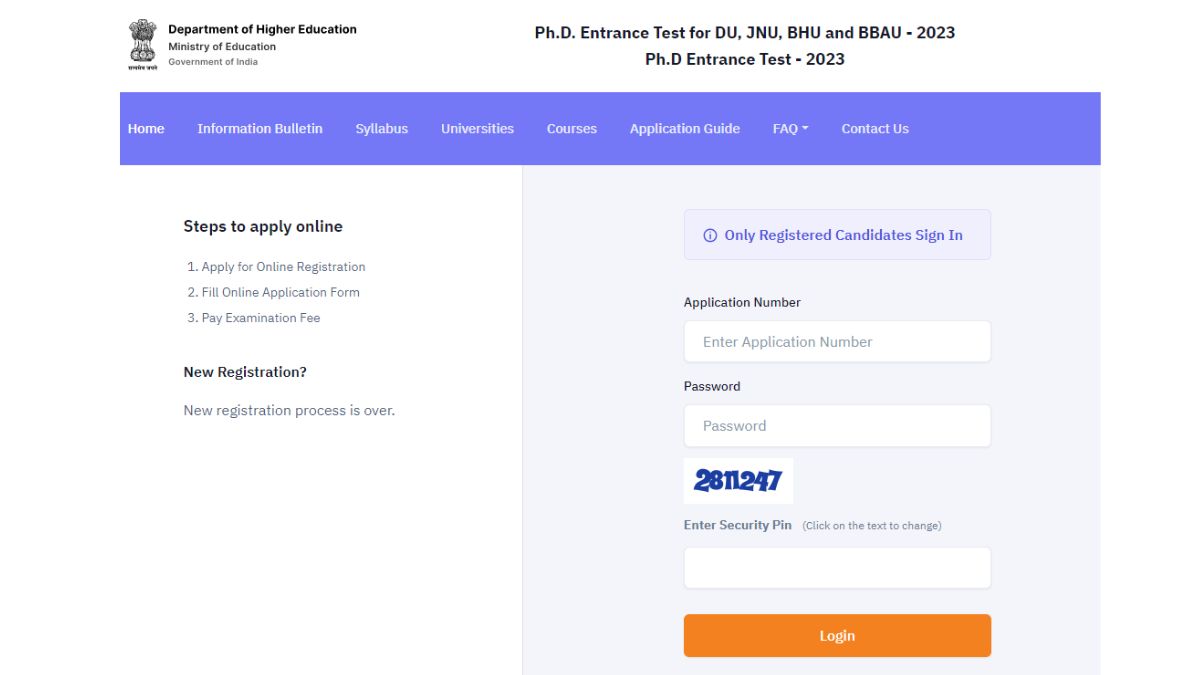Viewport: 1200px width, 675px height.
Task: Focus the Application Number input field
Action: [x=837, y=342]
